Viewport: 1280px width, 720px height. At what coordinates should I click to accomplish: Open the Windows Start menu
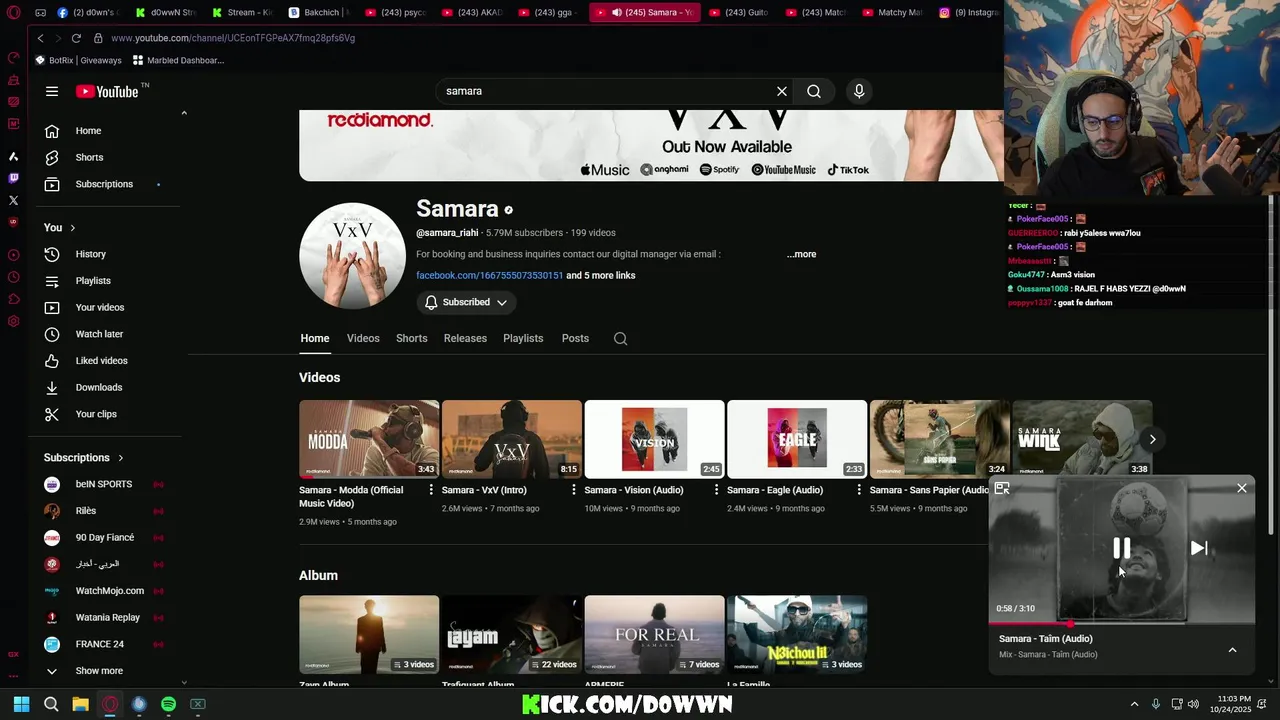(21, 704)
